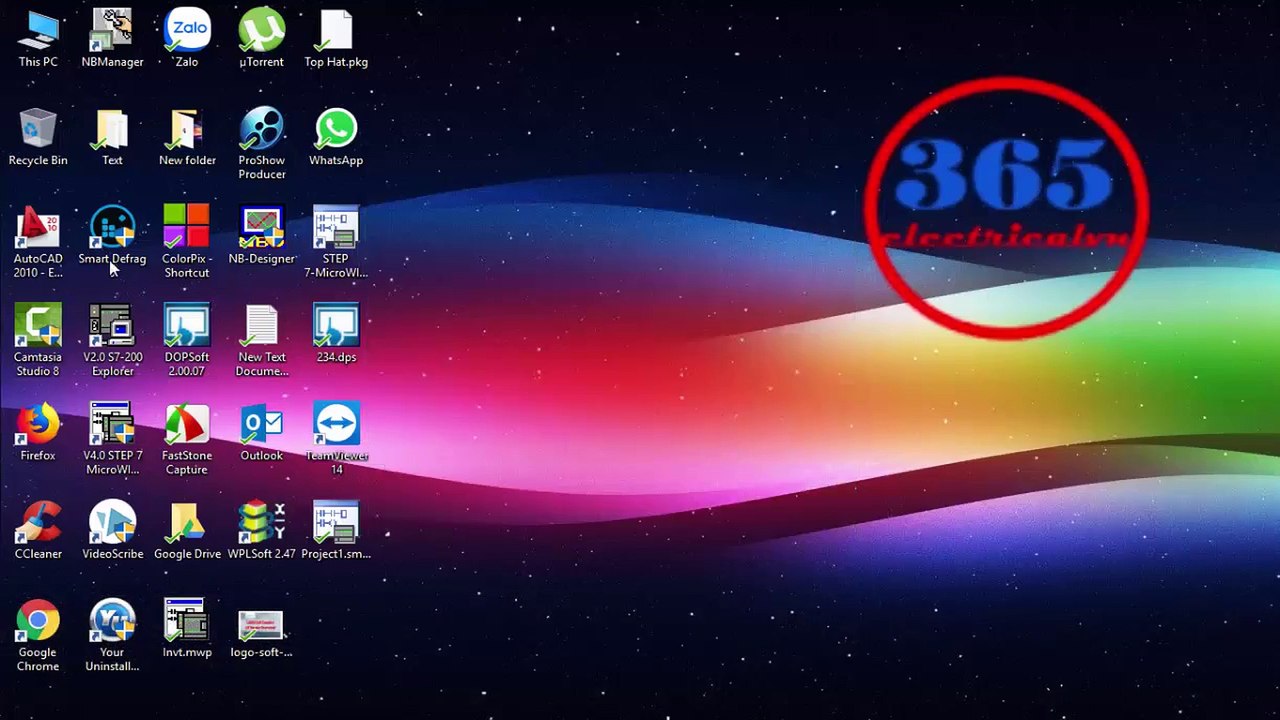
Task: Launch NB-Designer shortcut
Action: [x=261, y=236]
